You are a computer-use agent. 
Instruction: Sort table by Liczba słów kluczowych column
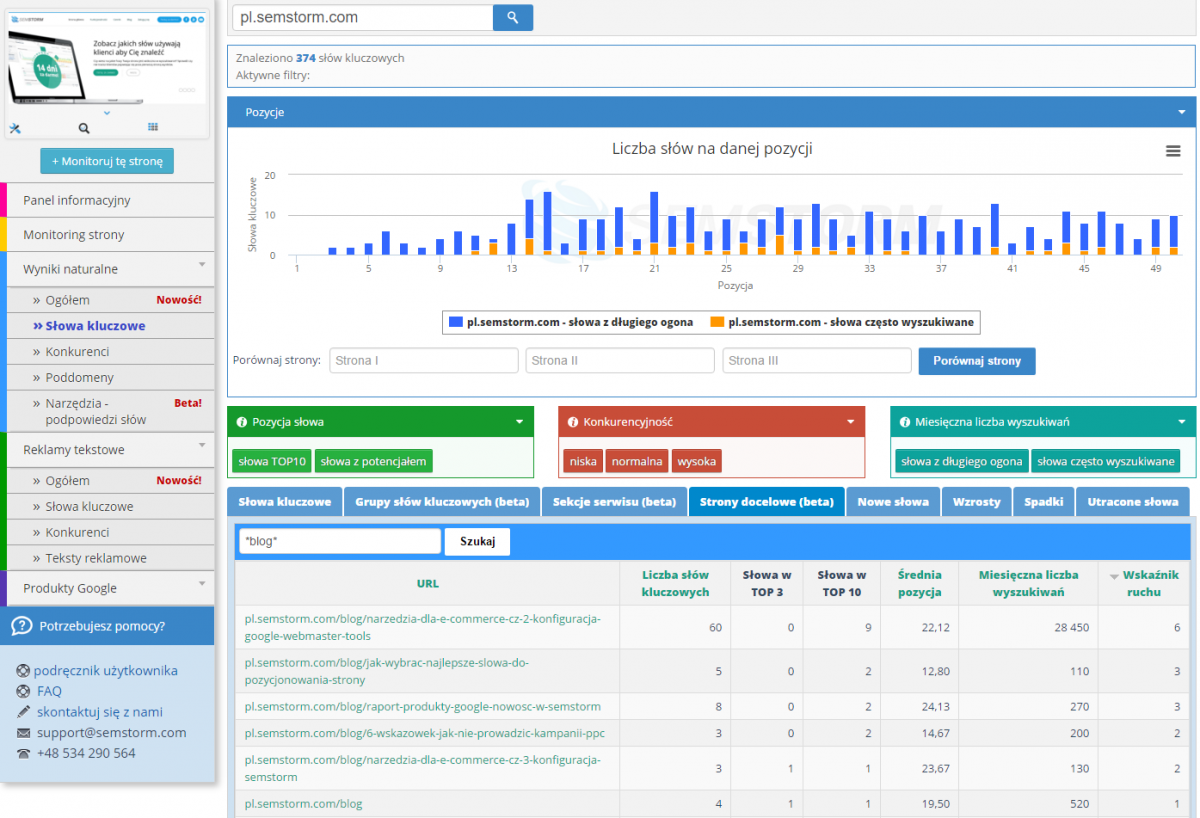[675, 583]
